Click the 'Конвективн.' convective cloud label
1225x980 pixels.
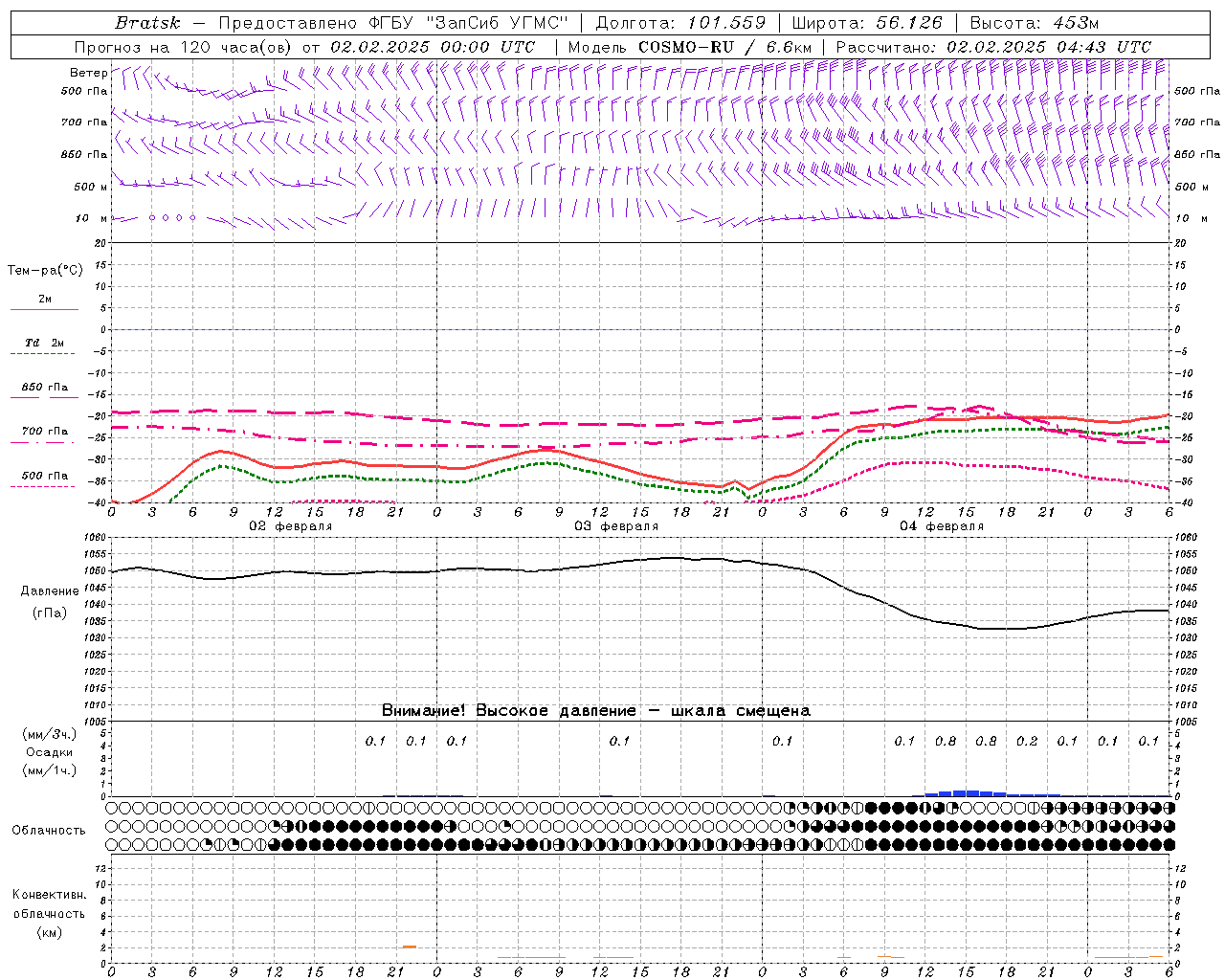(50, 895)
